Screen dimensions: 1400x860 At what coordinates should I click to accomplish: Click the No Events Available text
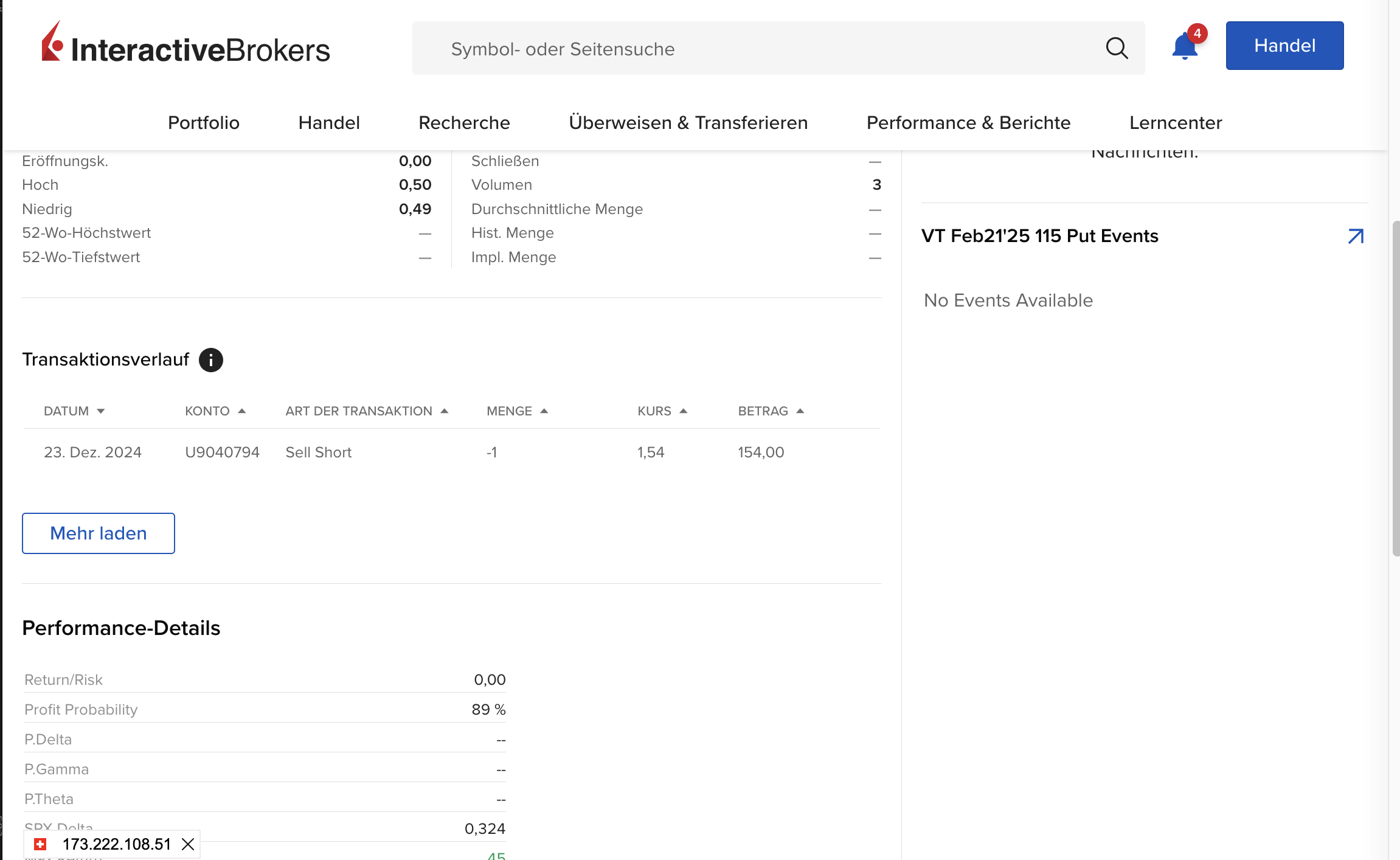click(x=1008, y=300)
